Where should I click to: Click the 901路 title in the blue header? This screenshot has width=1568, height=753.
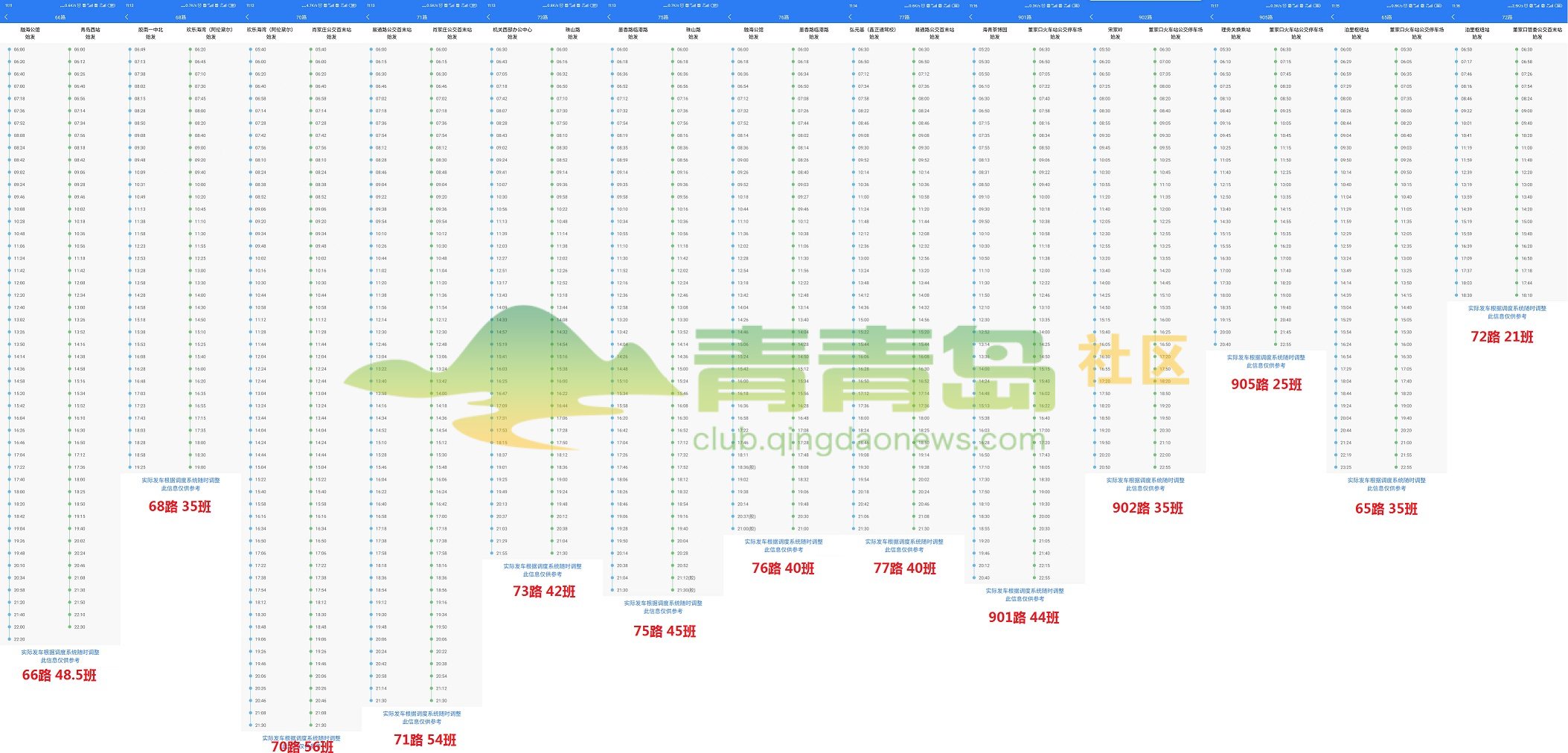tap(1025, 17)
